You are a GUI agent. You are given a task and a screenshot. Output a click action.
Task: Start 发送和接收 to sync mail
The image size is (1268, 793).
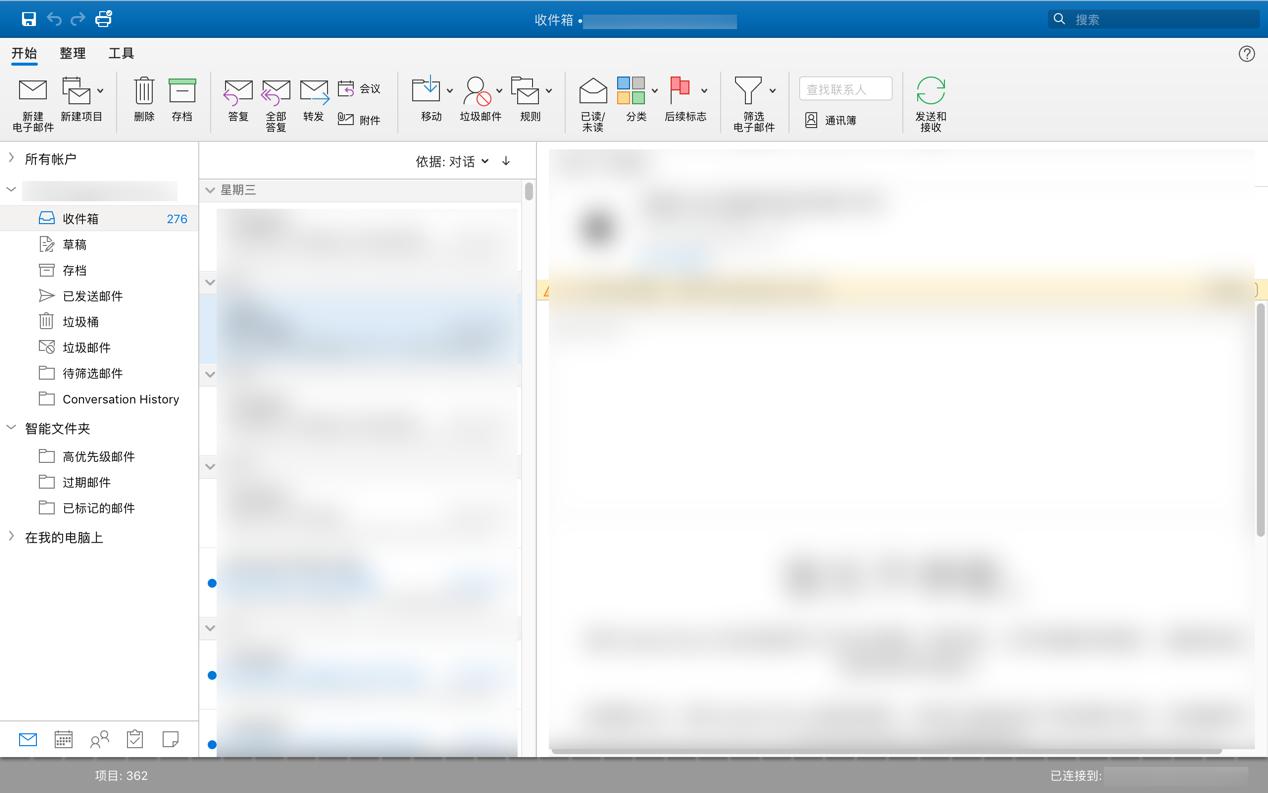pyautogui.click(x=930, y=103)
